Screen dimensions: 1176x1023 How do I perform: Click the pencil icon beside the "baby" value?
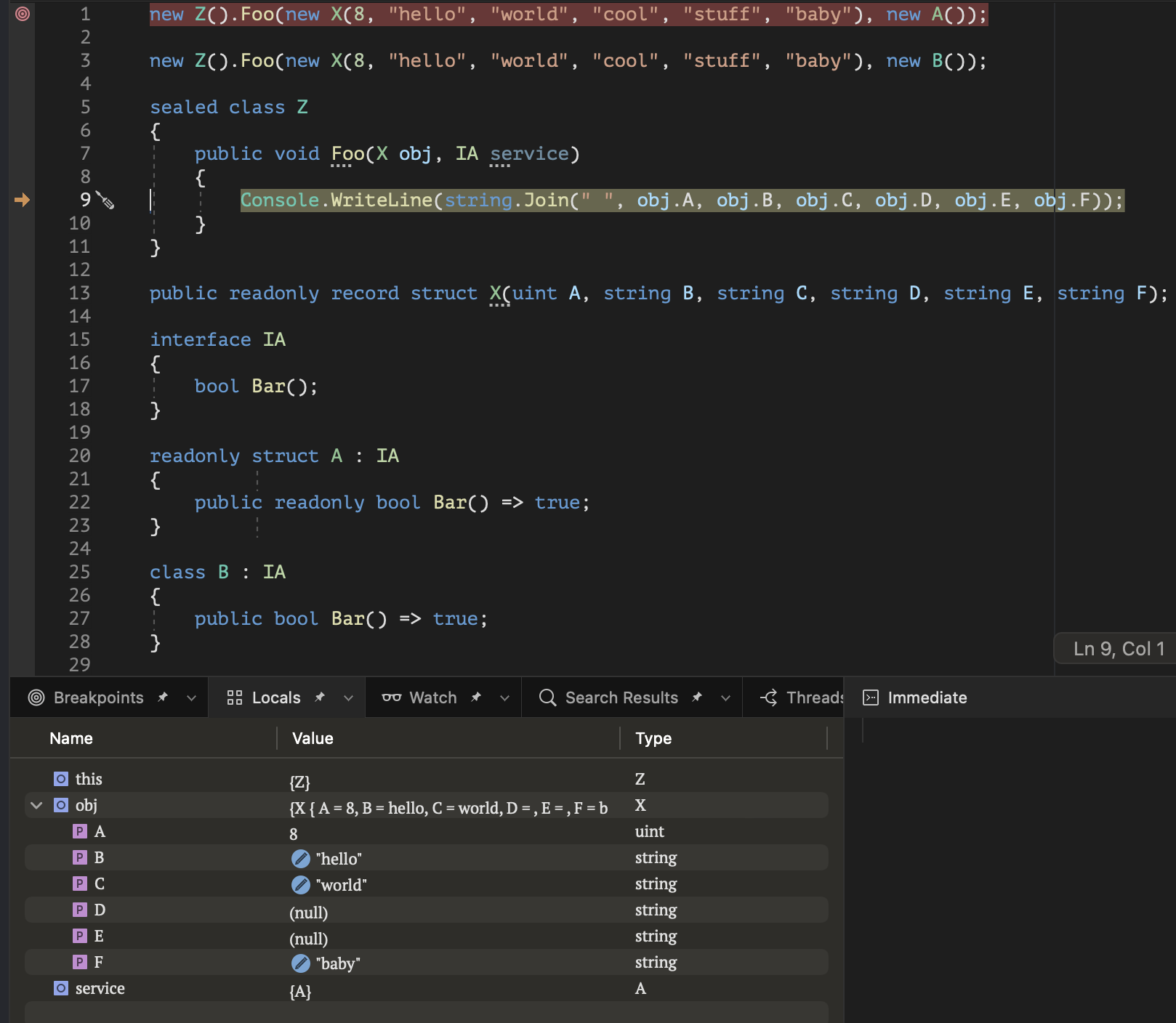(300, 963)
